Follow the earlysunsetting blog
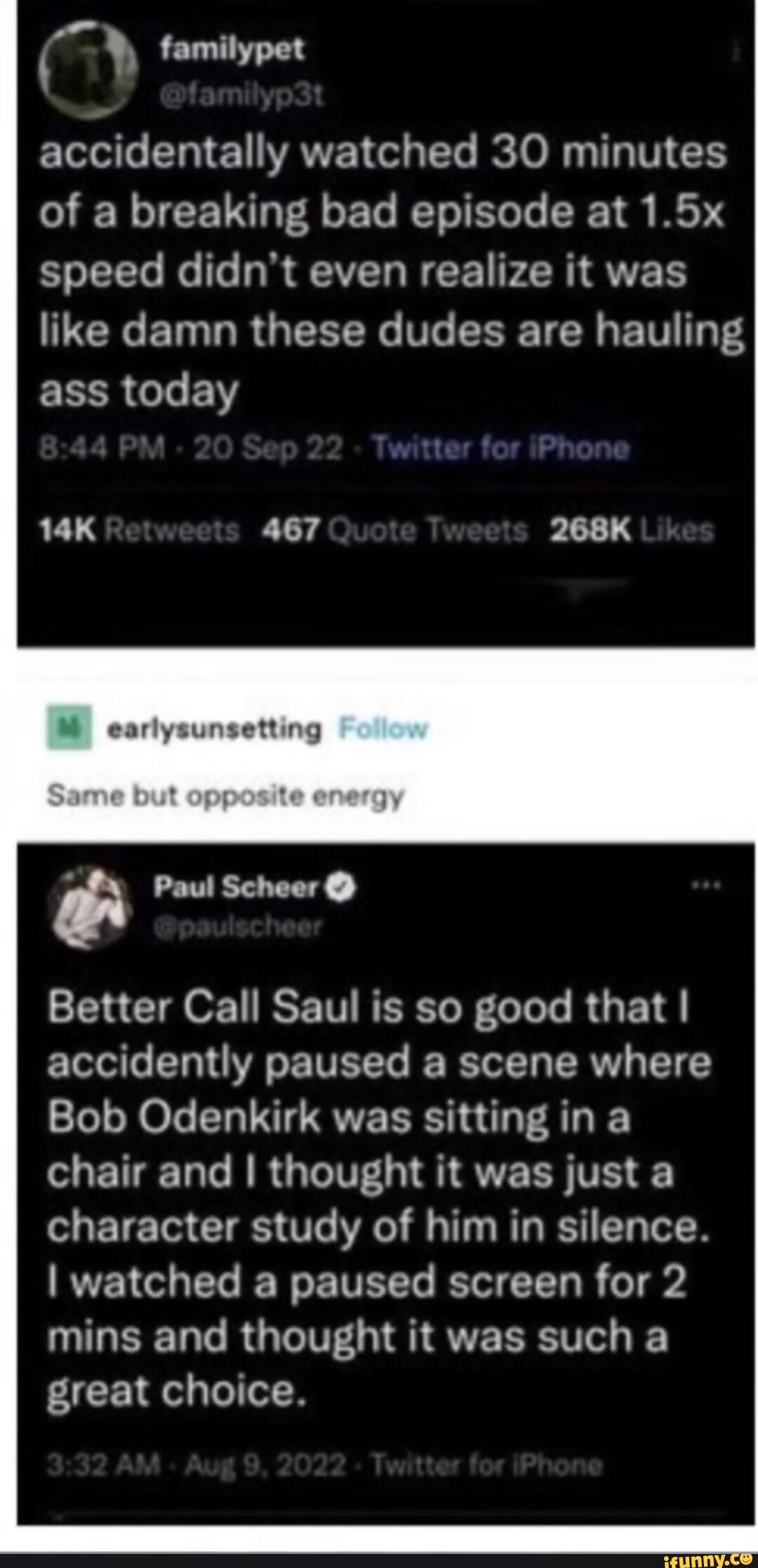This screenshot has width=758, height=1568. click(383, 730)
